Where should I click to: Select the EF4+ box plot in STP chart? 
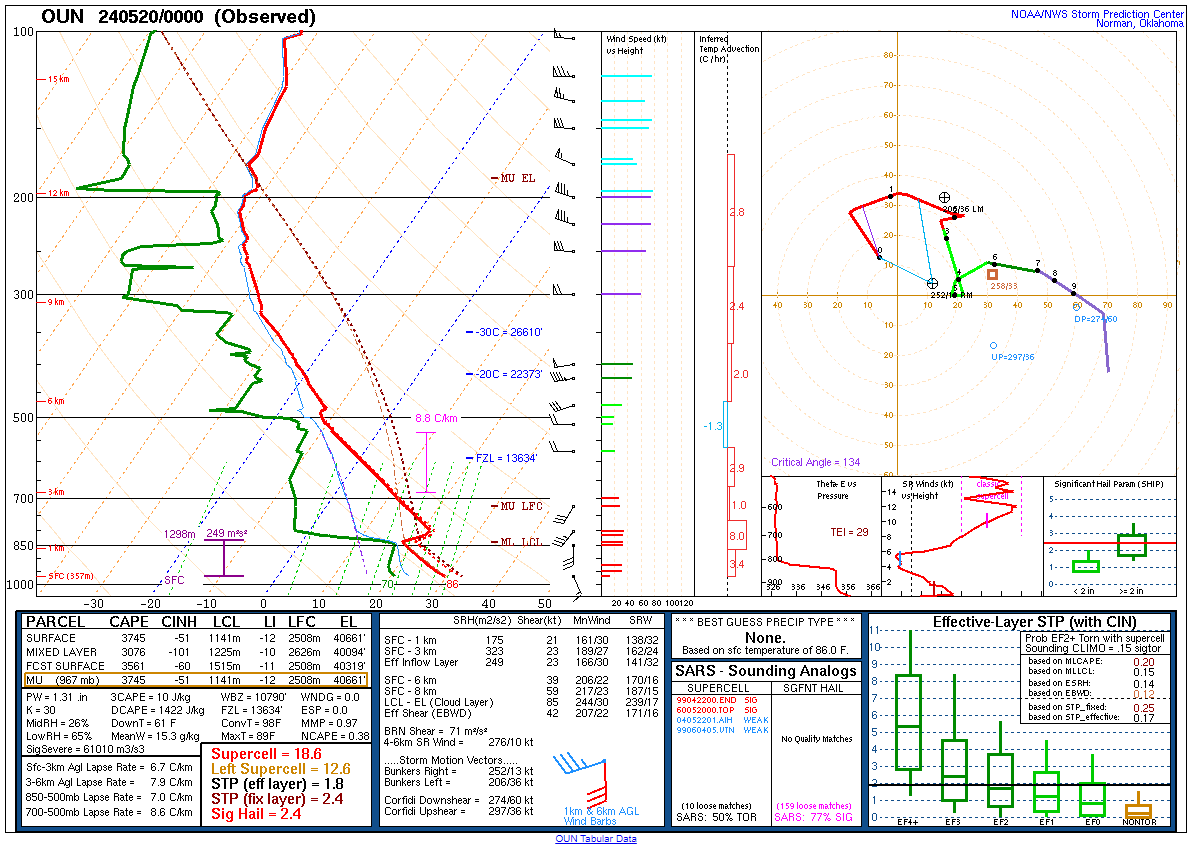coord(908,722)
